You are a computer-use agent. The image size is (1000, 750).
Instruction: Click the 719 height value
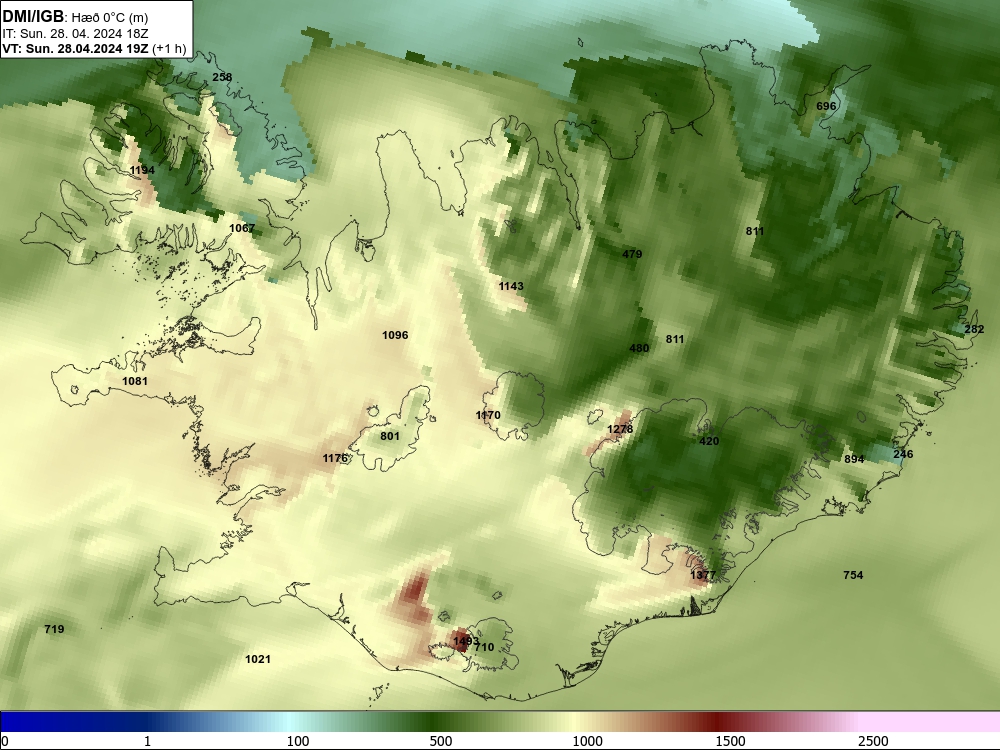pyautogui.click(x=54, y=629)
